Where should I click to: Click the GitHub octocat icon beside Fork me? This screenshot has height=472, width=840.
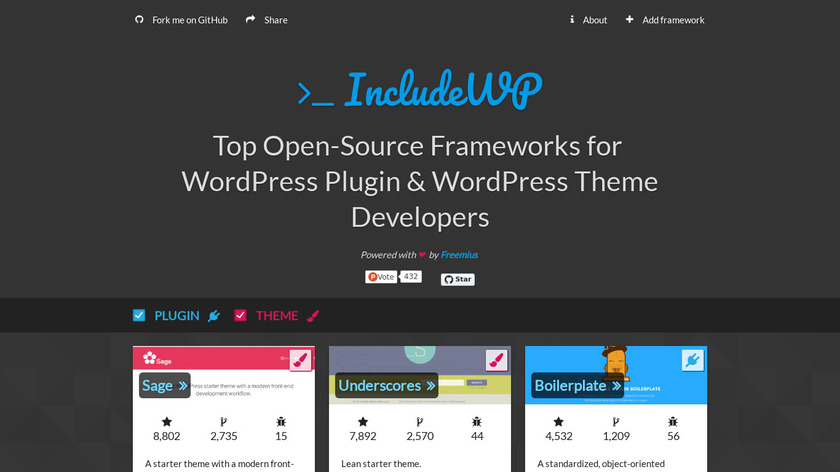(x=139, y=19)
